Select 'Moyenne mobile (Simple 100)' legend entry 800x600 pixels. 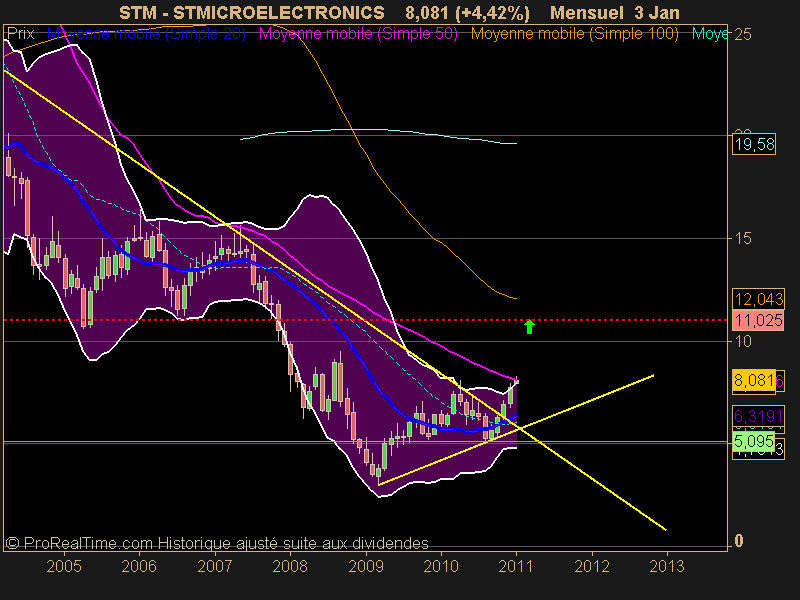click(574, 34)
